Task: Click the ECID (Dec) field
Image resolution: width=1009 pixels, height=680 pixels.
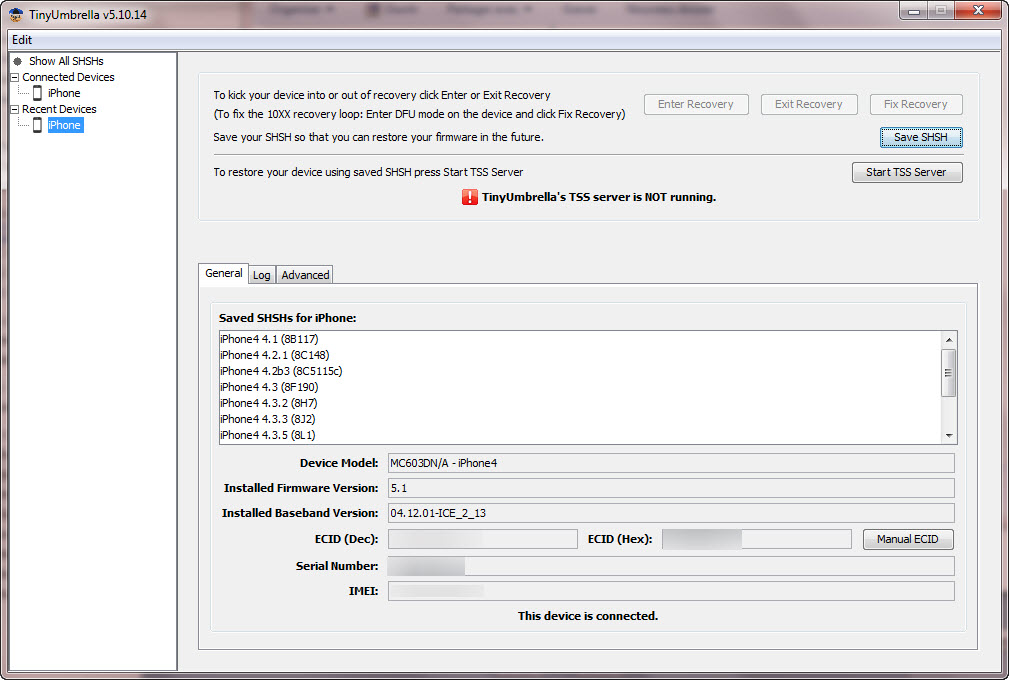Action: (483, 539)
